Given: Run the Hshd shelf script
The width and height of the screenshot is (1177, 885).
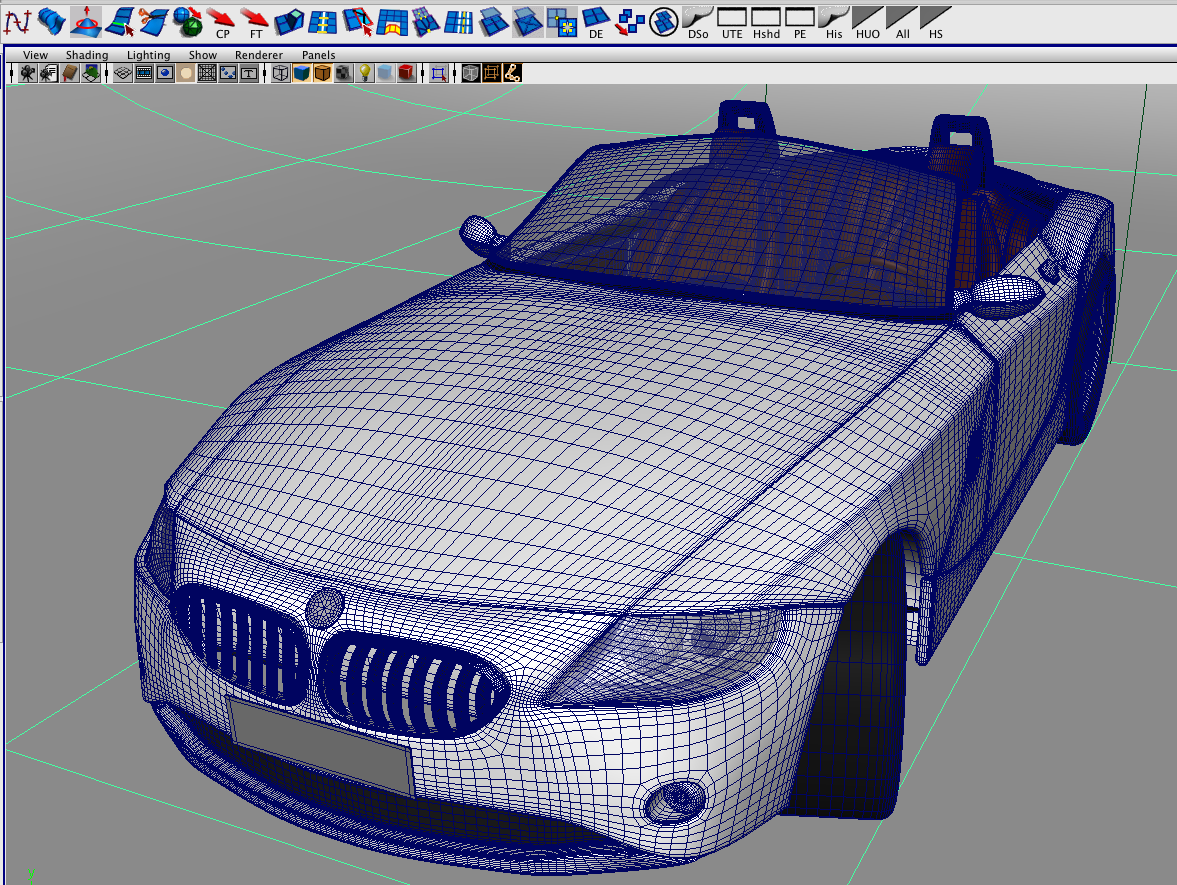Looking at the screenshot, I should [766, 21].
